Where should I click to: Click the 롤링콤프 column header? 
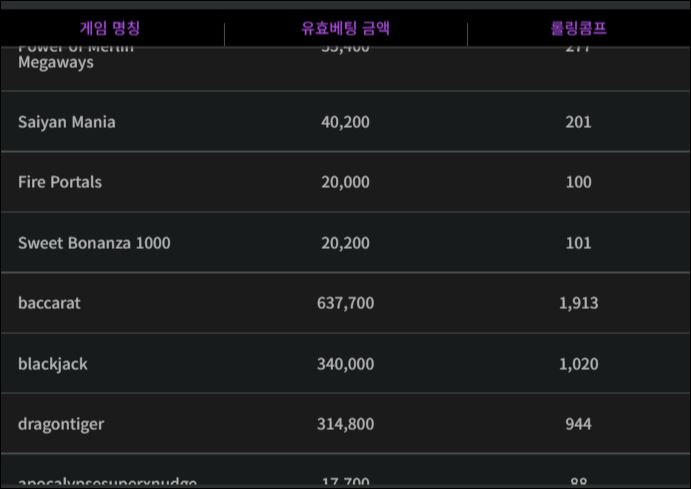click(x=578, y=28)
